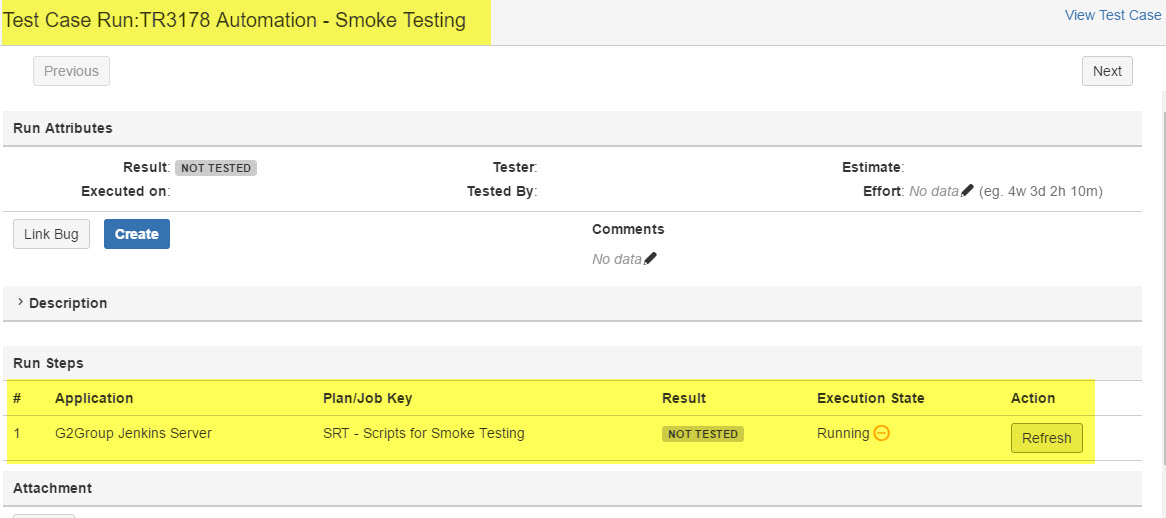Go to the Previous test case run
This screenshot has height=518, width=1166.
click(x=71, y=71)
